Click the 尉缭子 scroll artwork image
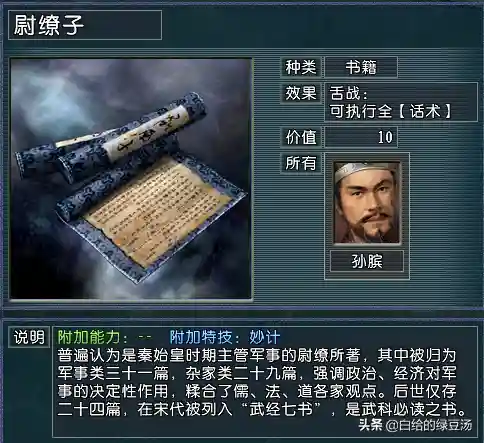Viewport: 484px width, 443px height. coord(131,179)
